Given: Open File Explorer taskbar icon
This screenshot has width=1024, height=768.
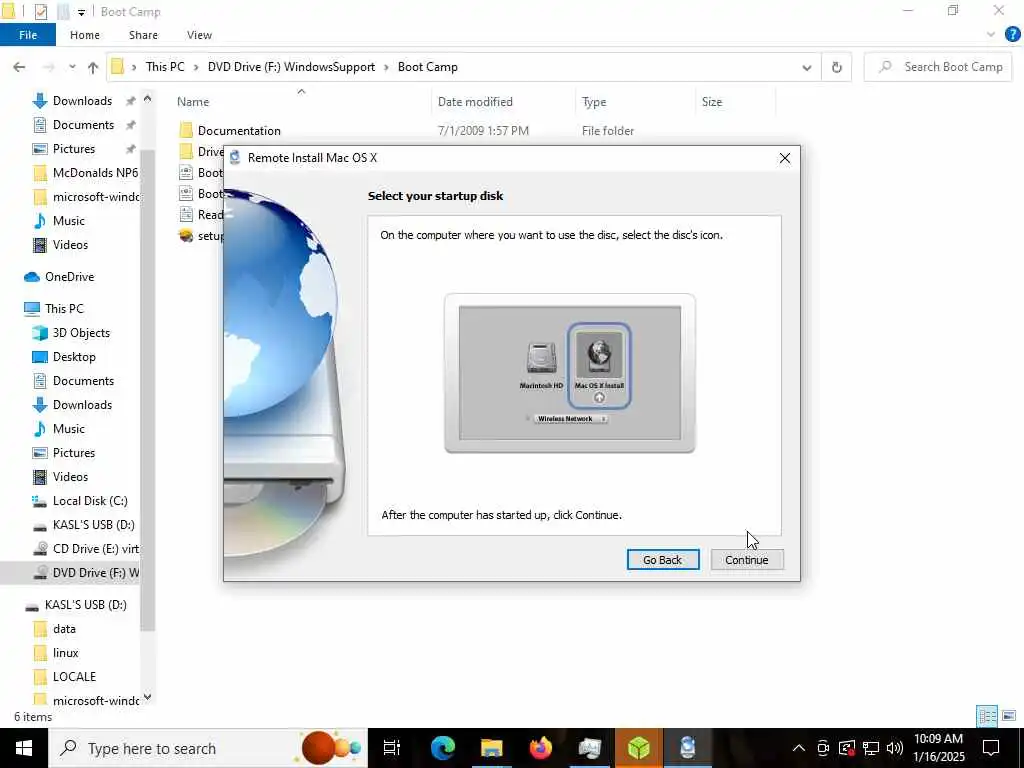Looking at the screenshot, I should pos(491,748).
